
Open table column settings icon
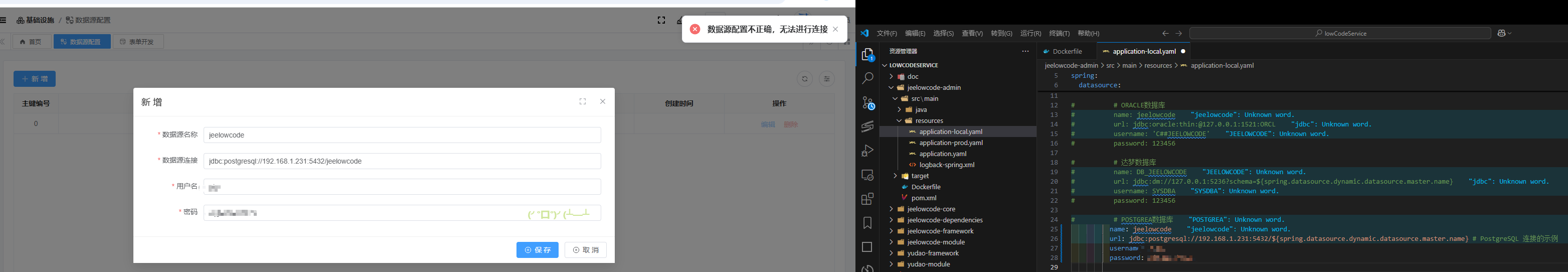(827, 79)
